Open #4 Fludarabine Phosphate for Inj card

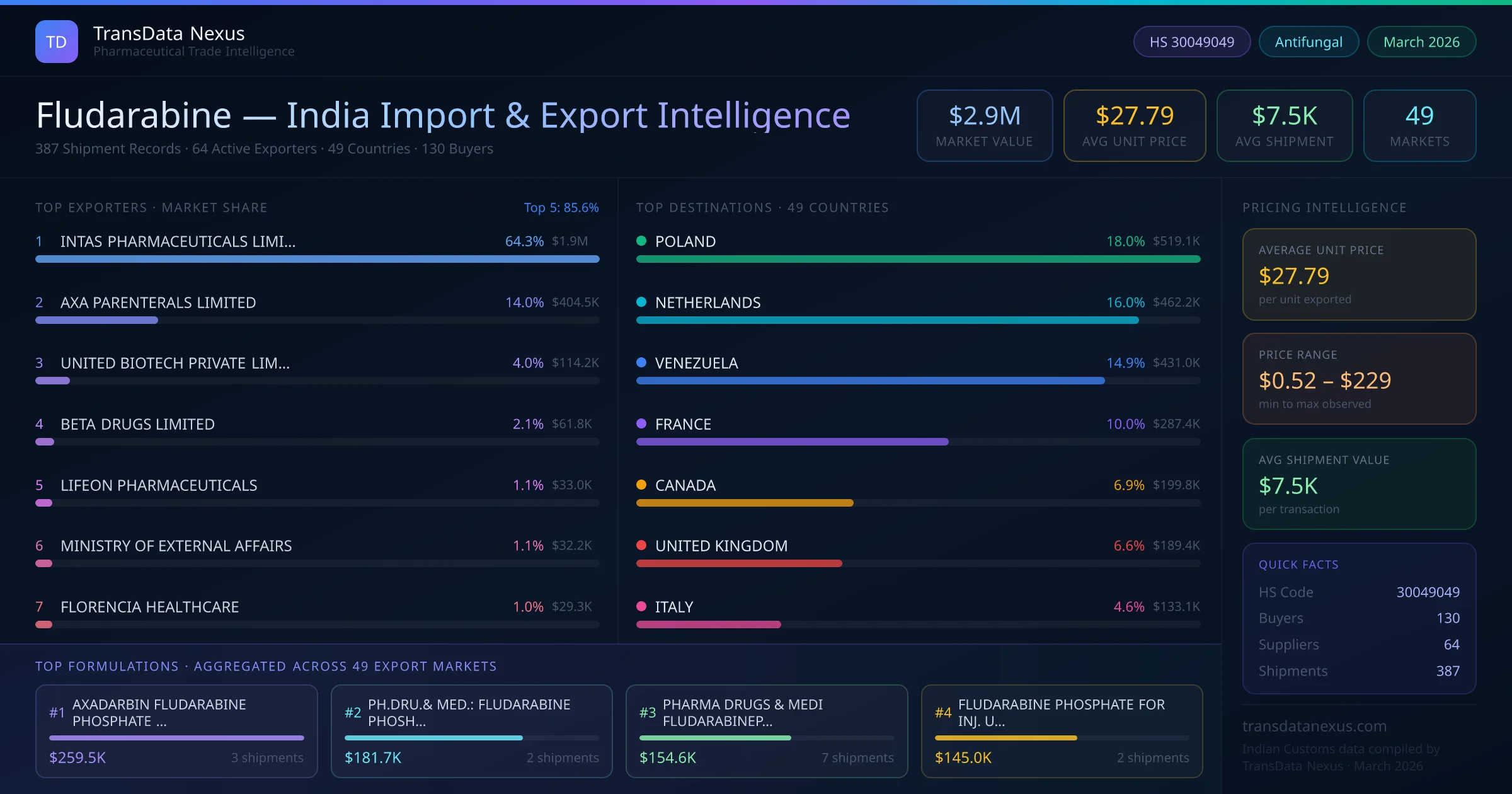[1062, 730]
